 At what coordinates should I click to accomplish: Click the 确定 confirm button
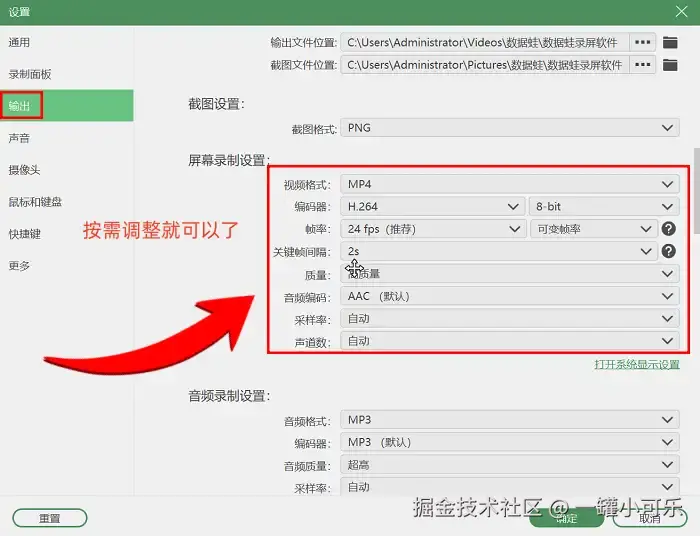(x=567, y=518)
